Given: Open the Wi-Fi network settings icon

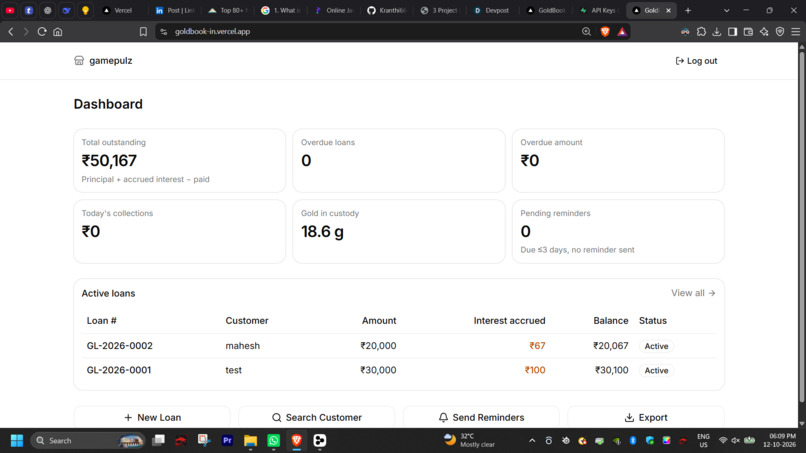Looking at the screenshot, I should point(723,441).
